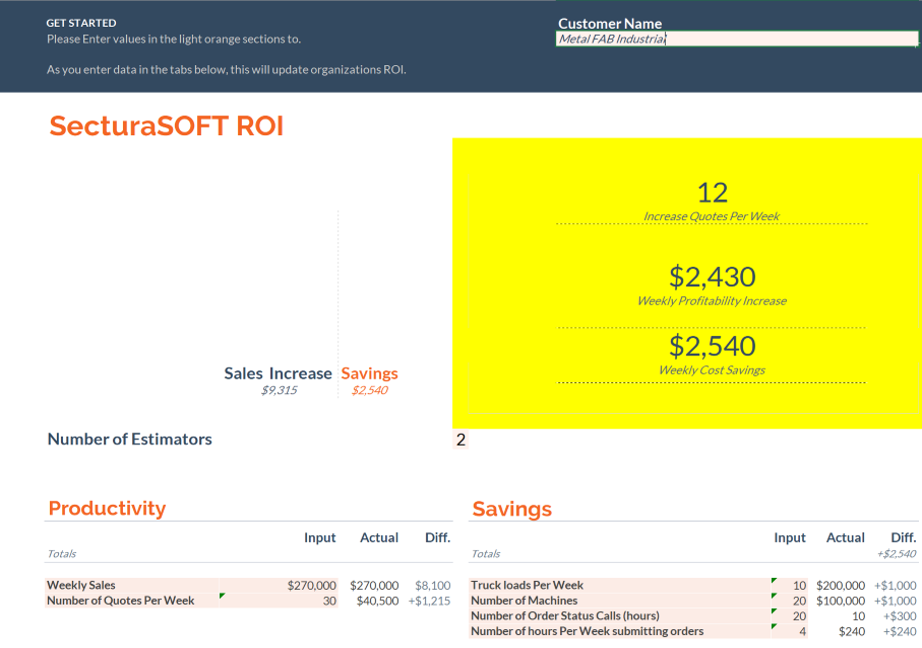
Task: Click the Number of Machines label
Action: click(x=524, y=600)
